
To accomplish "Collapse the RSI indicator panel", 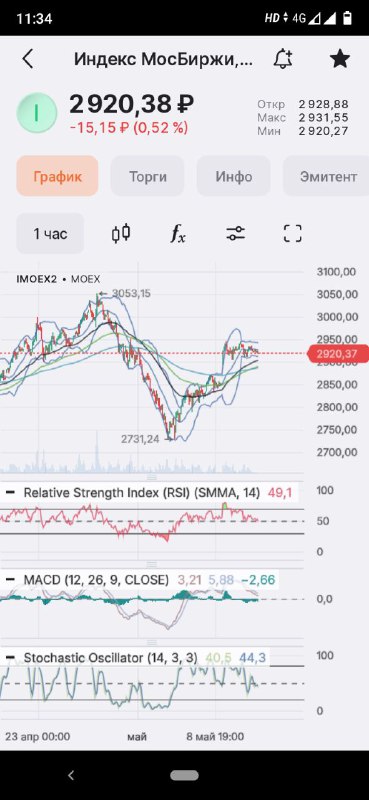I will click(x=10, y=493).
